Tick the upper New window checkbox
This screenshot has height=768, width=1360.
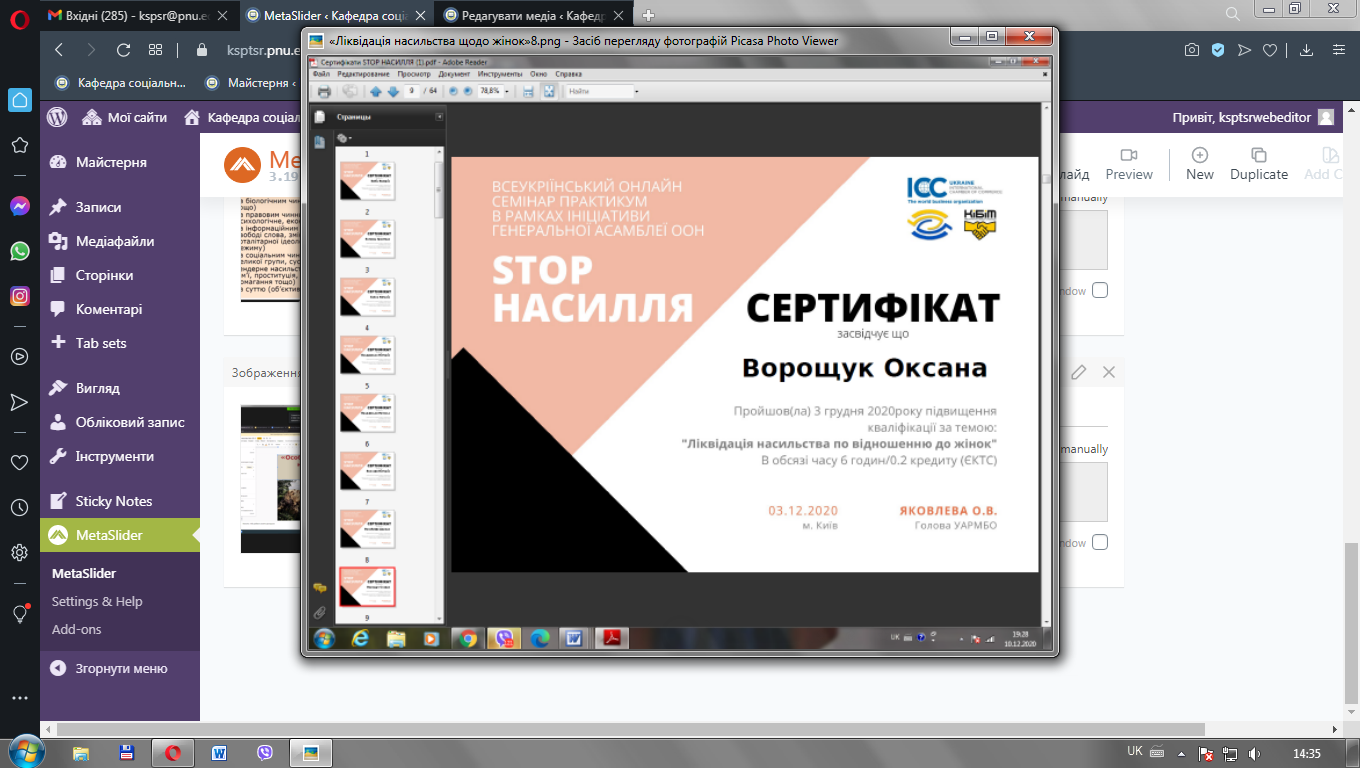[1100, 290]
